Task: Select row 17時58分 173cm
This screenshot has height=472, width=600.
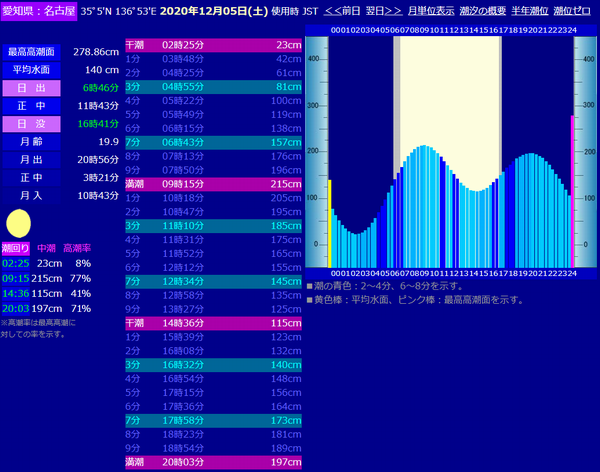Action: pyautogui.click(x=214, y=420)
